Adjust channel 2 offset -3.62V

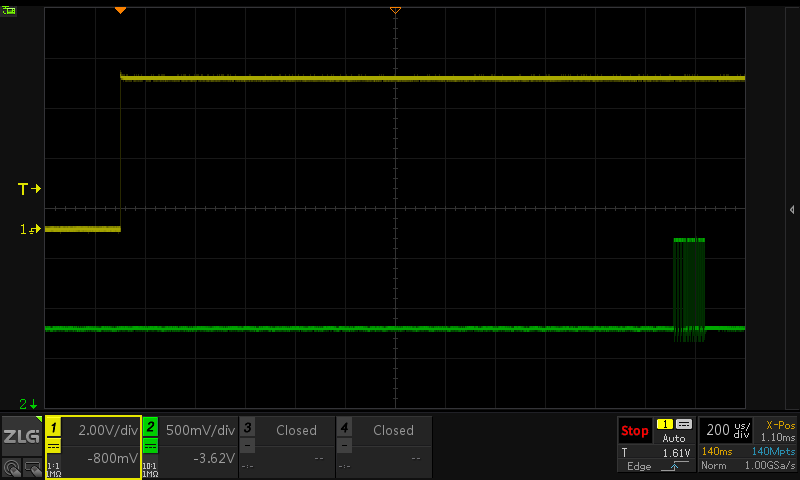tap(214, 458)
